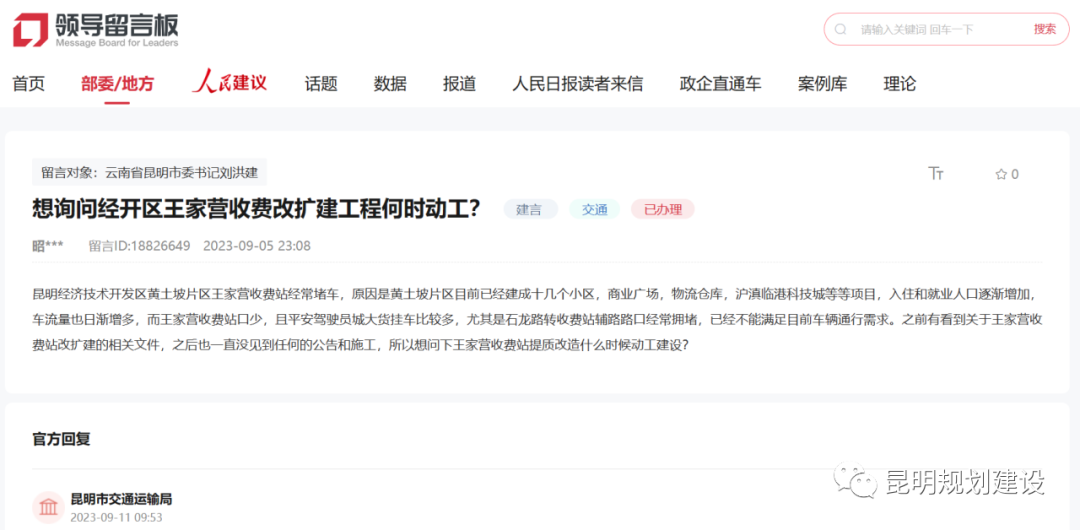This screenshot has width=1080, height=530.
Task: Open the 人民建议 section
Action: pos(230,83)
